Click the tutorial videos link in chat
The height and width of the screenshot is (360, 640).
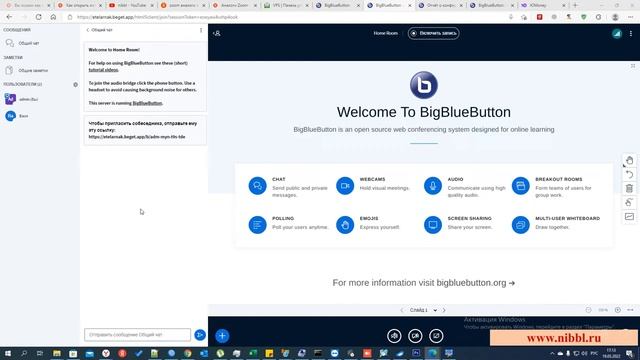tap(103, 70)
